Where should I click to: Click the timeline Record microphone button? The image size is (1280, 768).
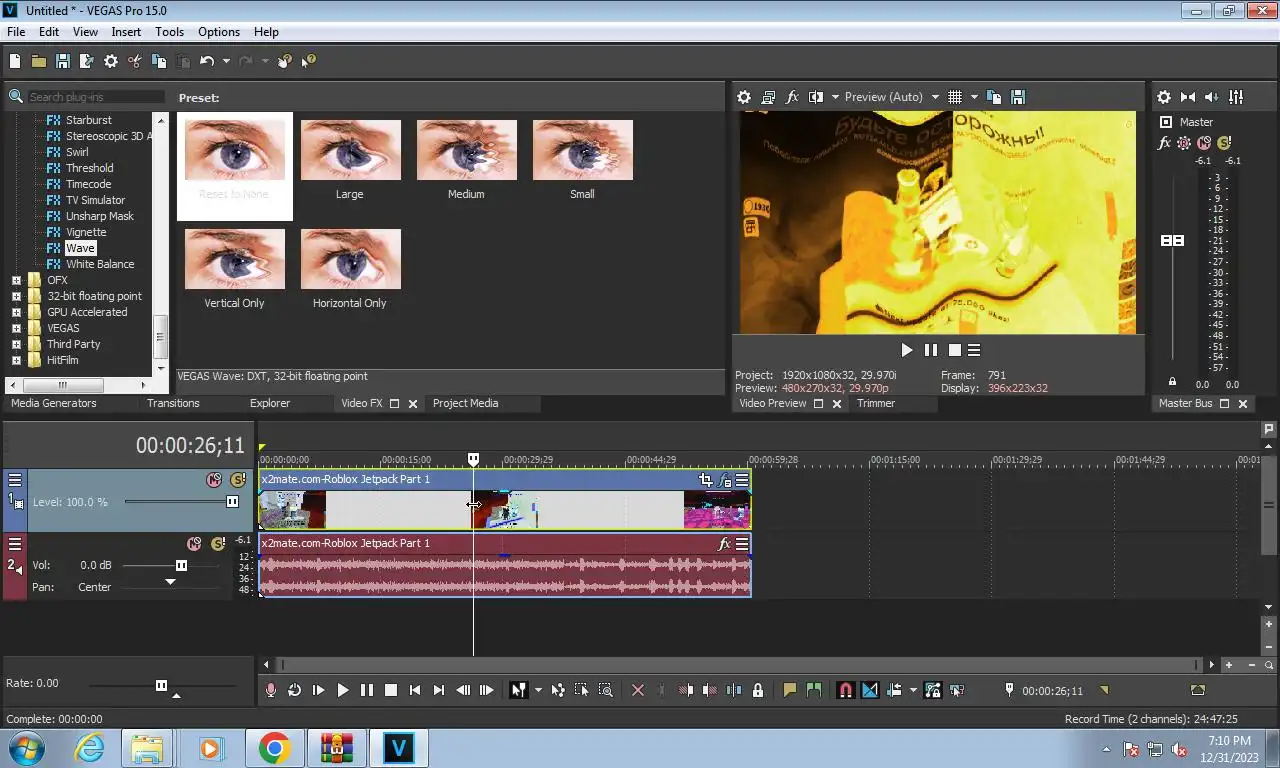(x=270, y=690)
